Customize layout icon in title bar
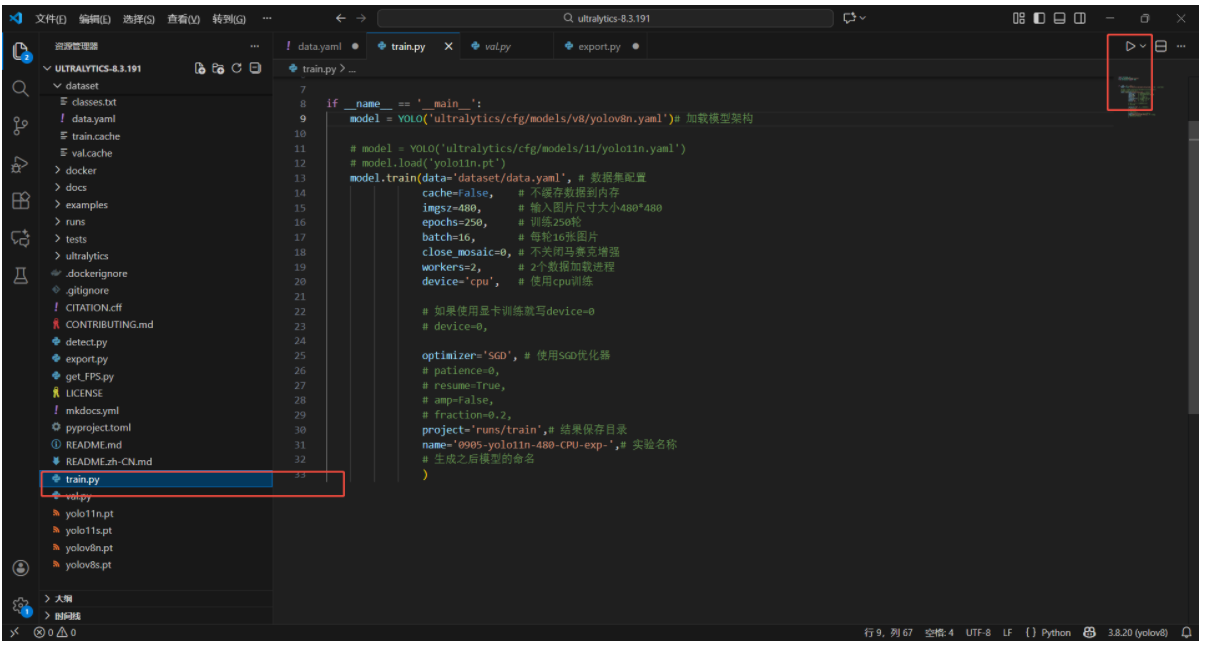The width and height of the screenshot is (1206, 648). (1019, 18)
